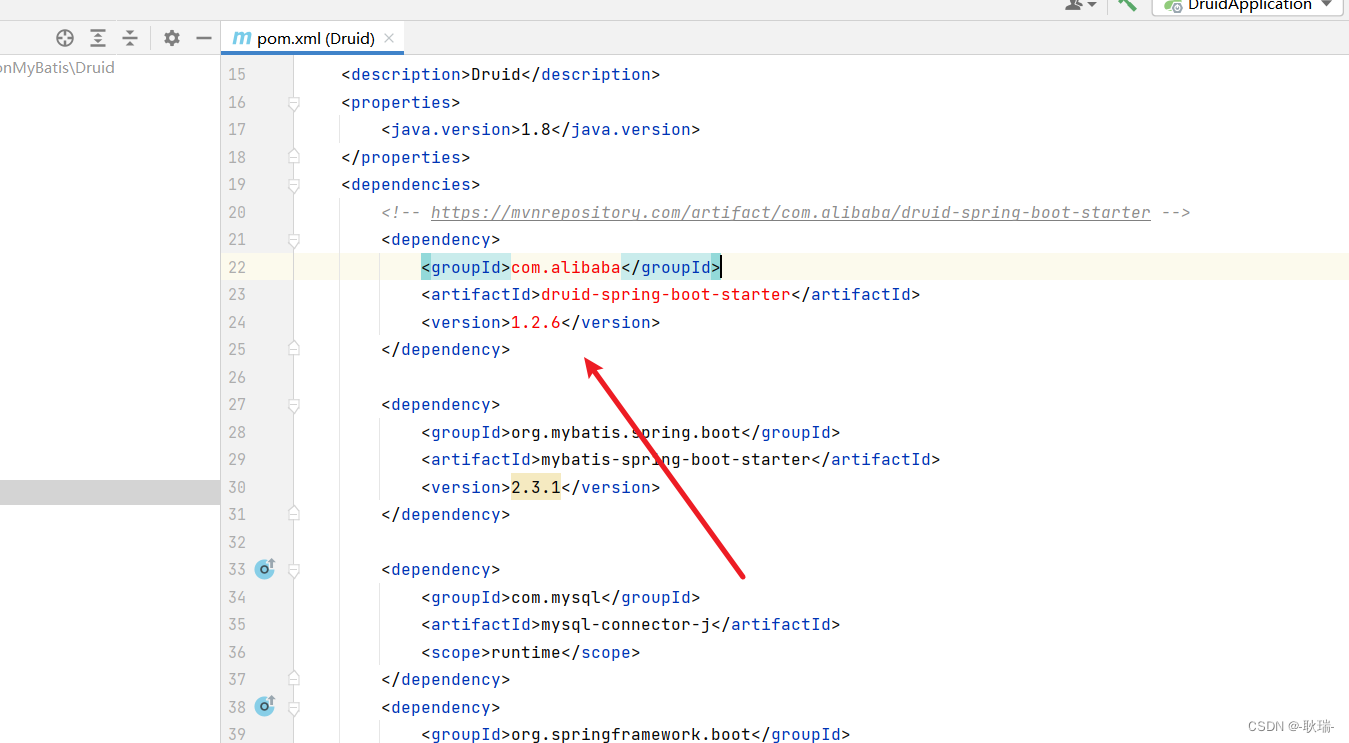Click the Collapse All icon in Project panel
The image size is (1349, 743).
point(130,38)
